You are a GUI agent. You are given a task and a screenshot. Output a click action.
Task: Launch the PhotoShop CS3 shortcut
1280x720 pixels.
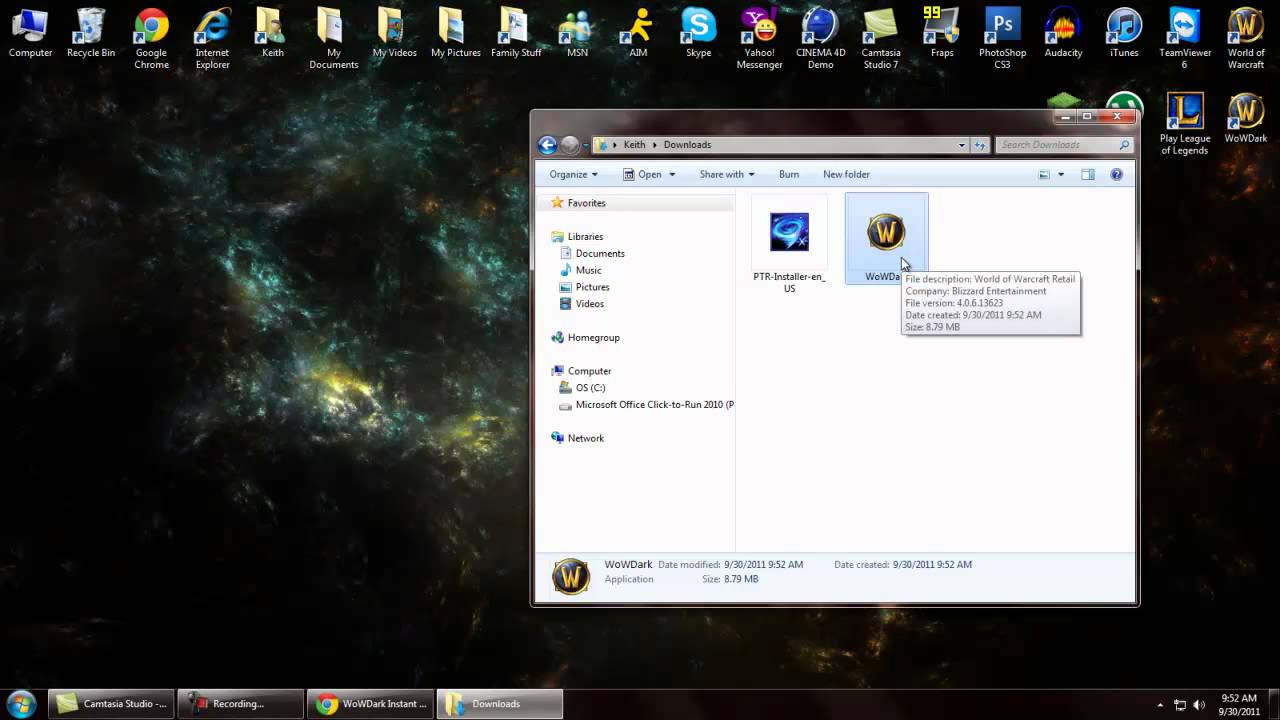[1002, 39]
